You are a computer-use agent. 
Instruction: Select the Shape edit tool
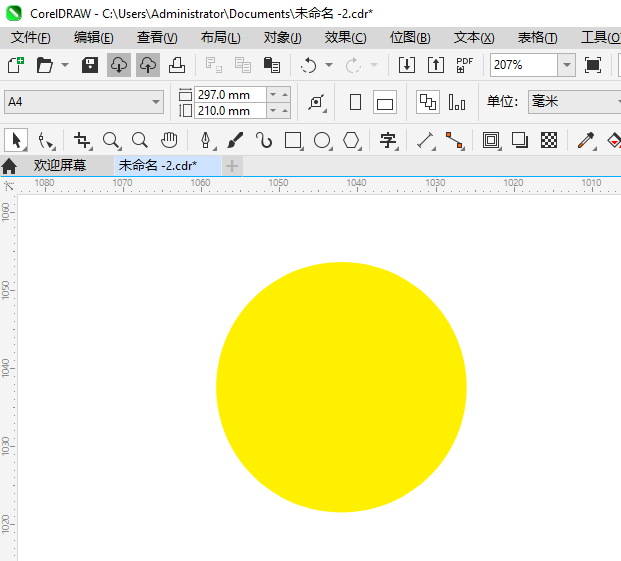point(46,141)
